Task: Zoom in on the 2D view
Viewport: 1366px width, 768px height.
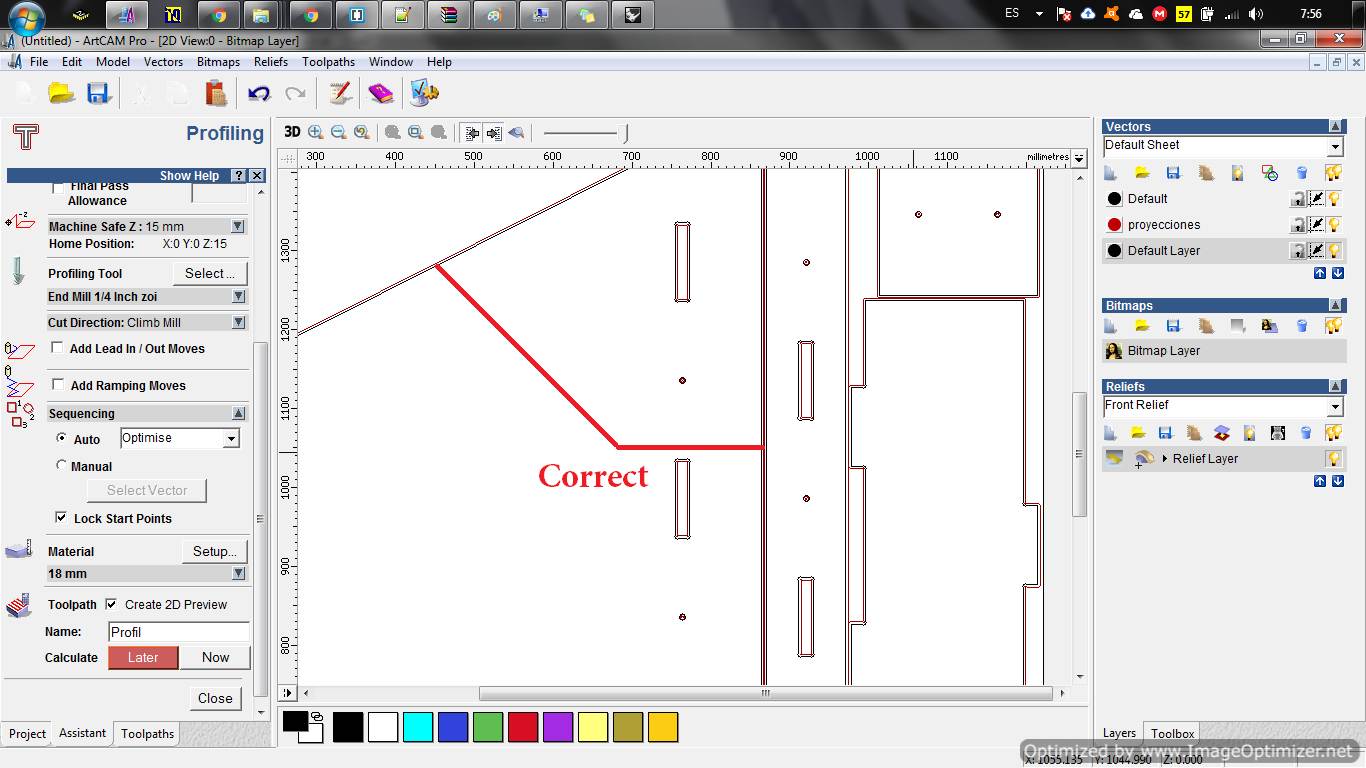Action: (x=316, y=132)
